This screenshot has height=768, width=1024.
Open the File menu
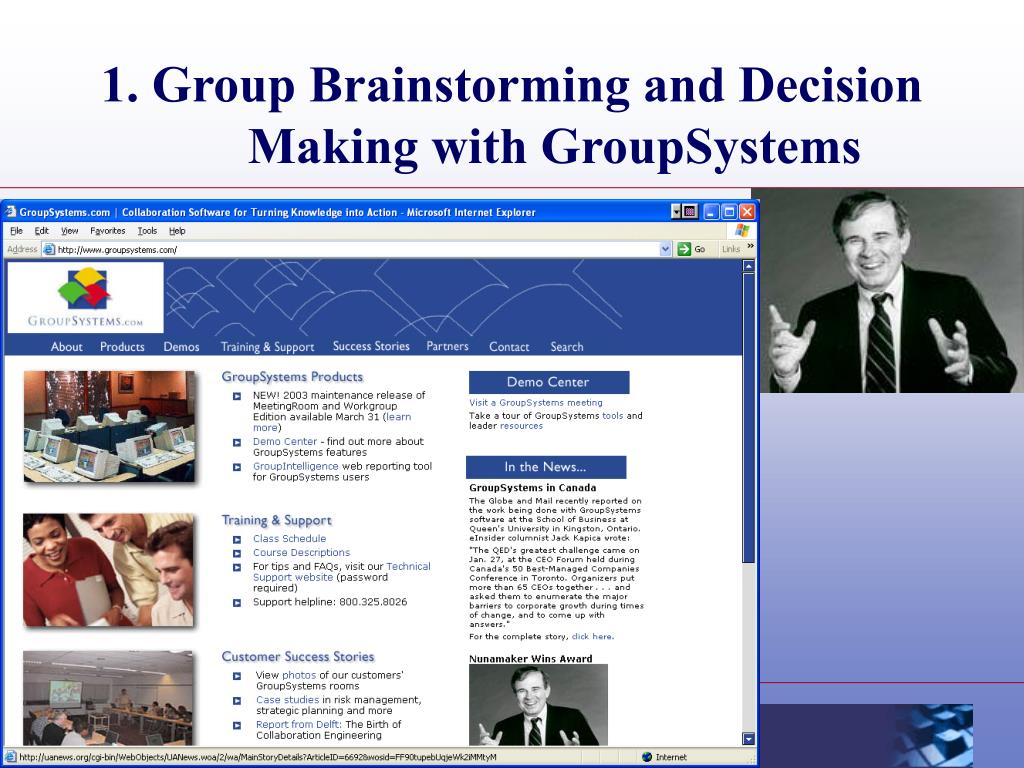pos(16,231)
